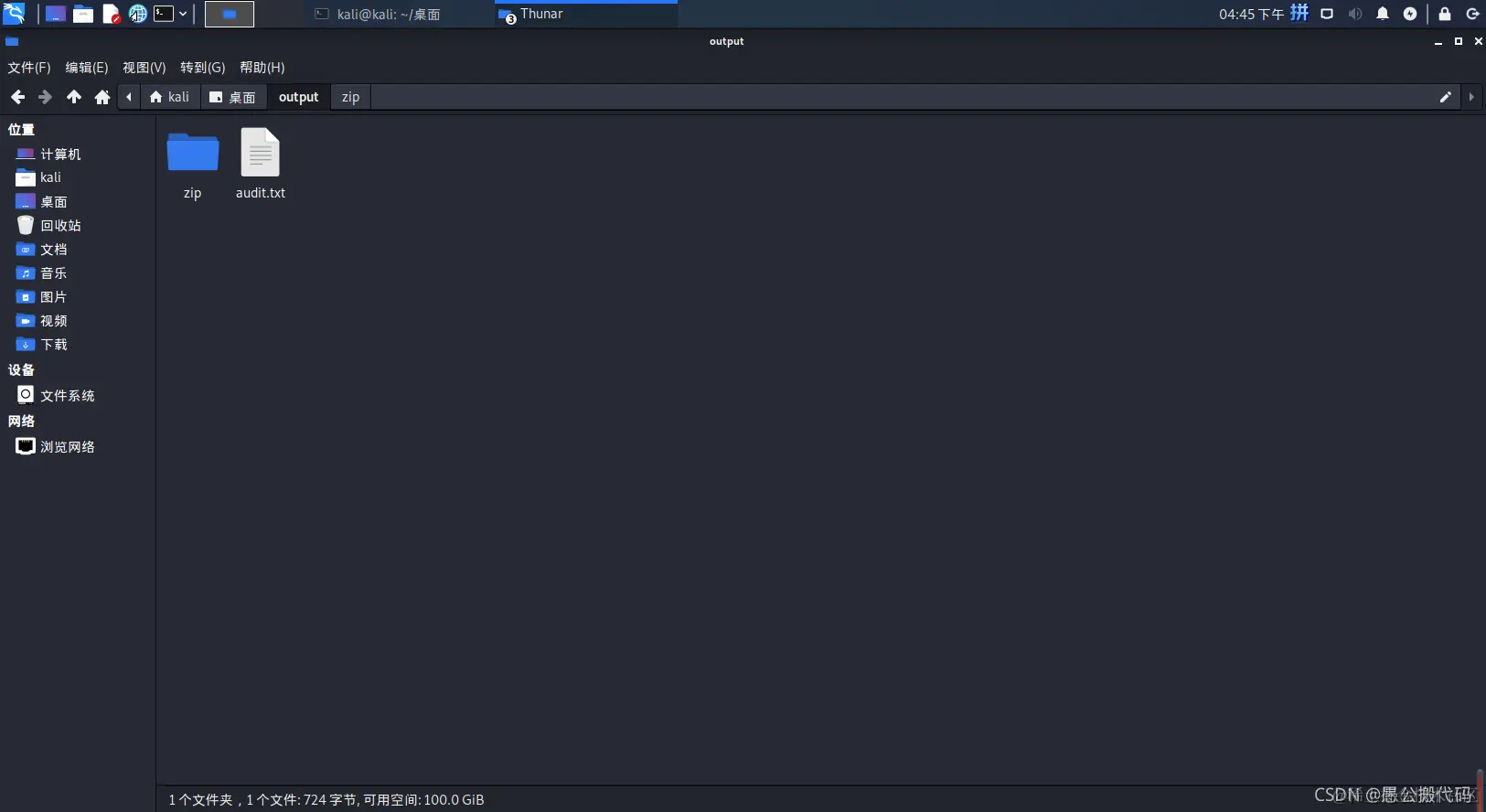Toggle the muted volume icon
Viewport: 1486px width, 812px height.
(1355, 14)
